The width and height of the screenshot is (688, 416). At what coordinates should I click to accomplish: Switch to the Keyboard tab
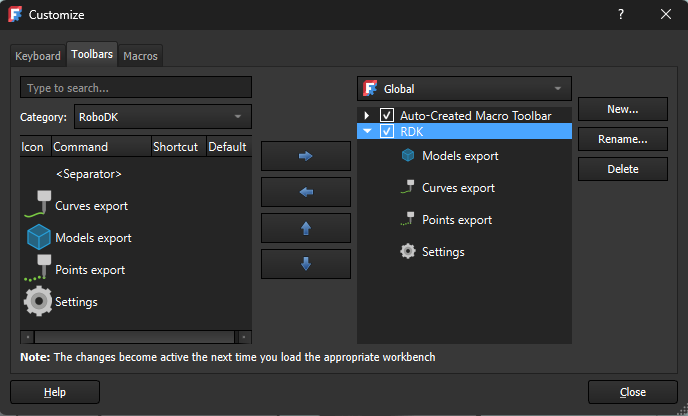[x=38, y=56]
